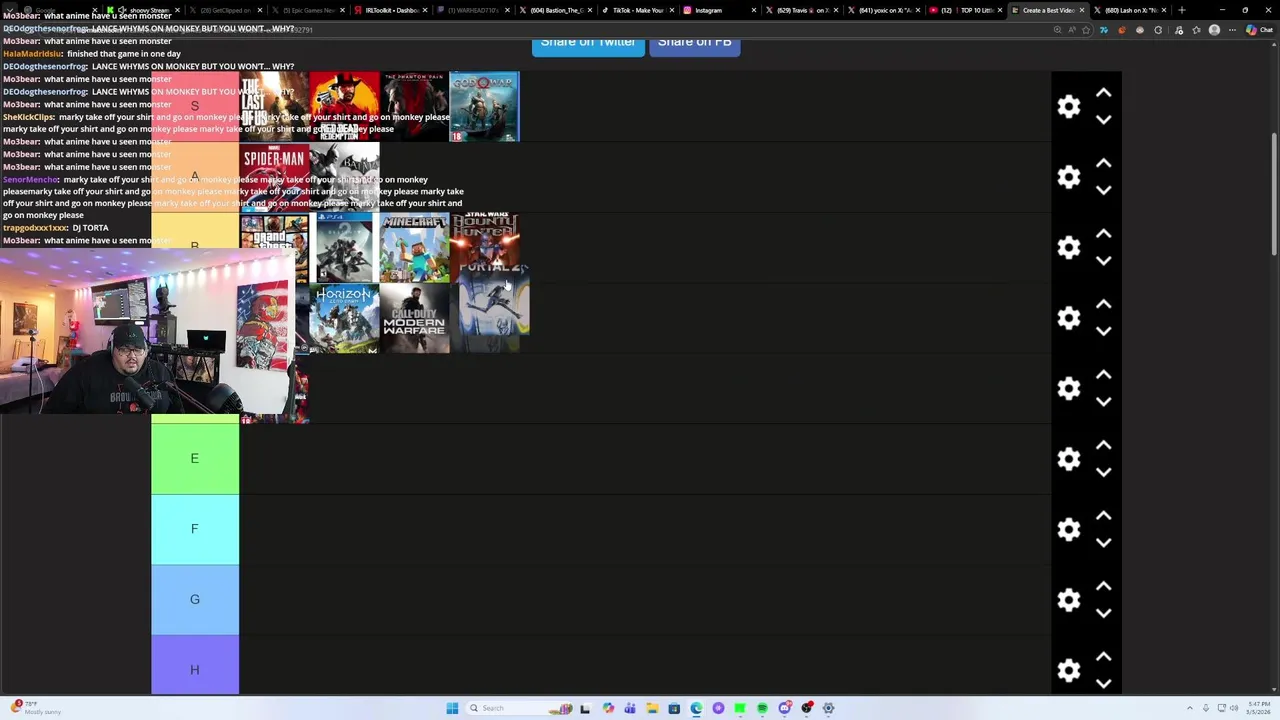Click the page vertical scrollbar
This screenshot has height=720, width=1280.
coord(1274,195)
